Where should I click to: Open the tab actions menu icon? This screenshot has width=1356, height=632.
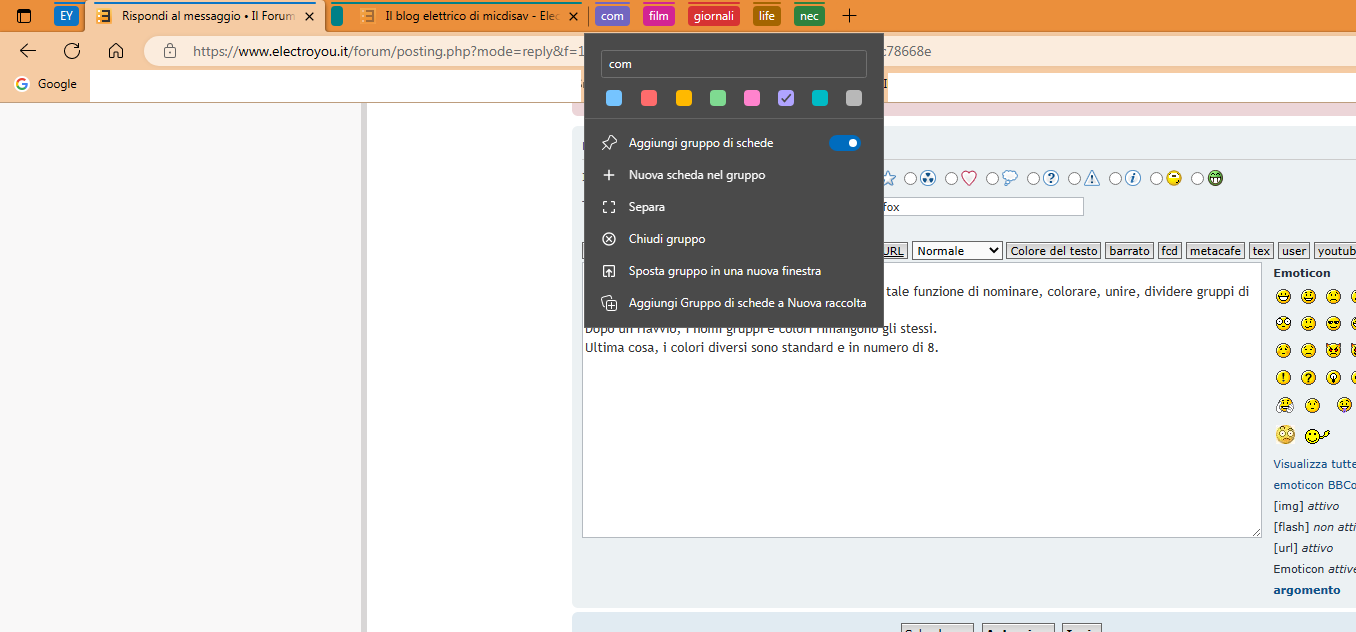pos(24,16)
